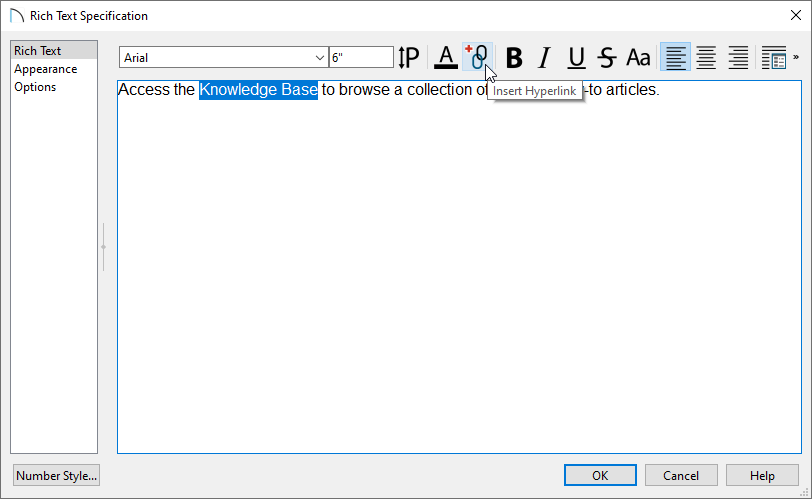Click the dialog's title bar app icon
812x499 pixels.
point(17,16)
